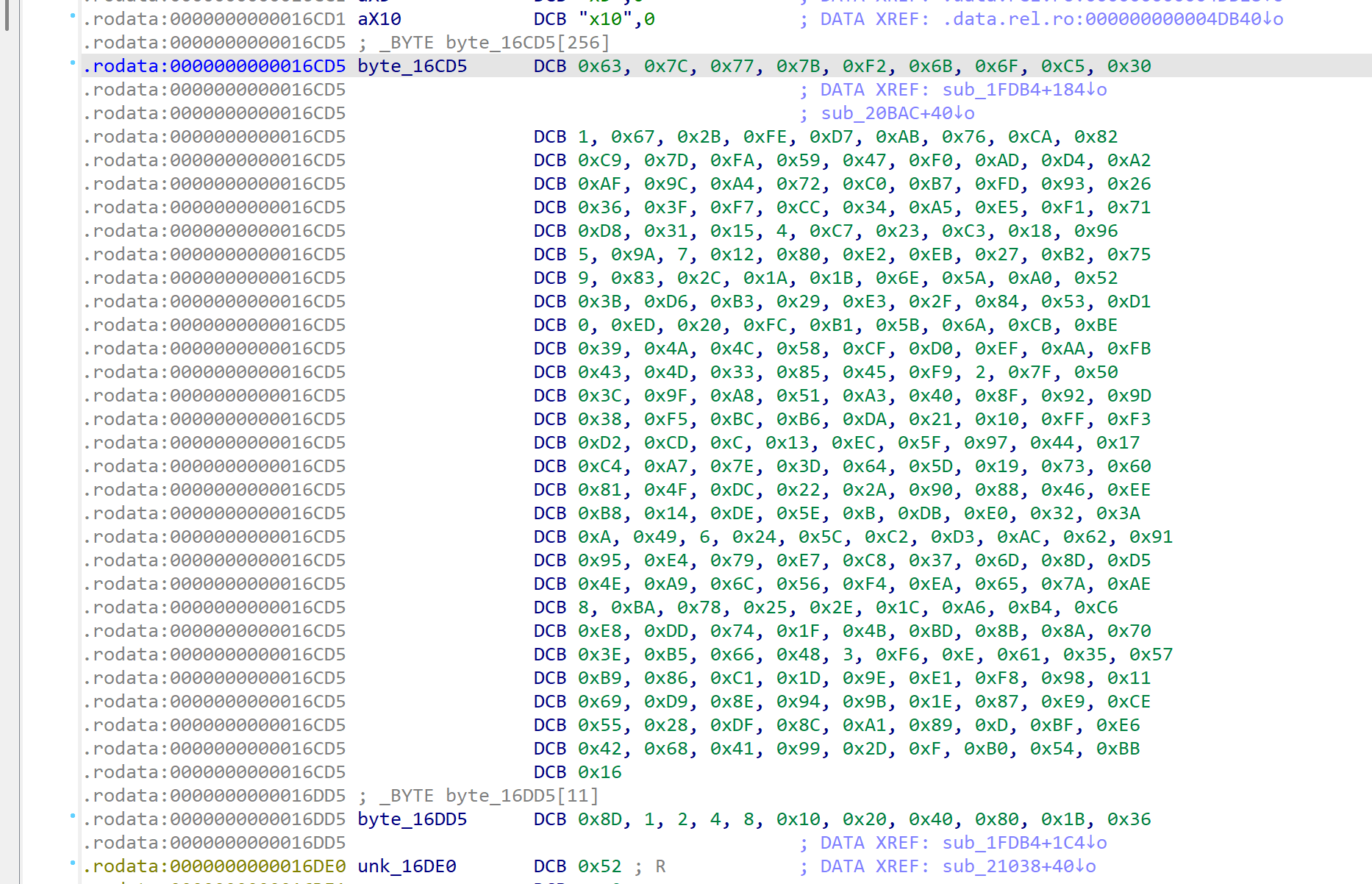Click the byte value 0x67

633,137
